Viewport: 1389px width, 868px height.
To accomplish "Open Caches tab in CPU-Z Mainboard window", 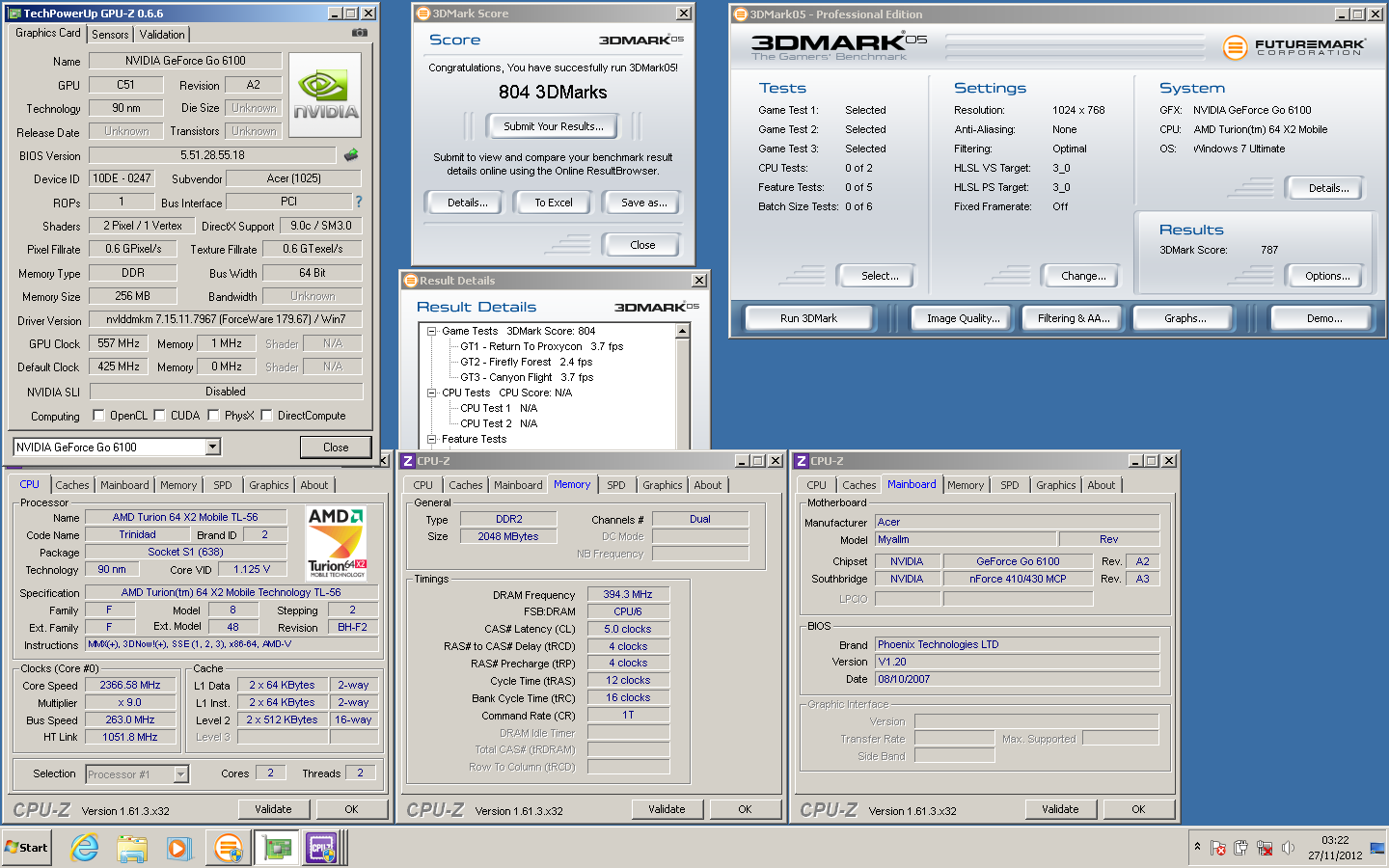I will point(858,485).
